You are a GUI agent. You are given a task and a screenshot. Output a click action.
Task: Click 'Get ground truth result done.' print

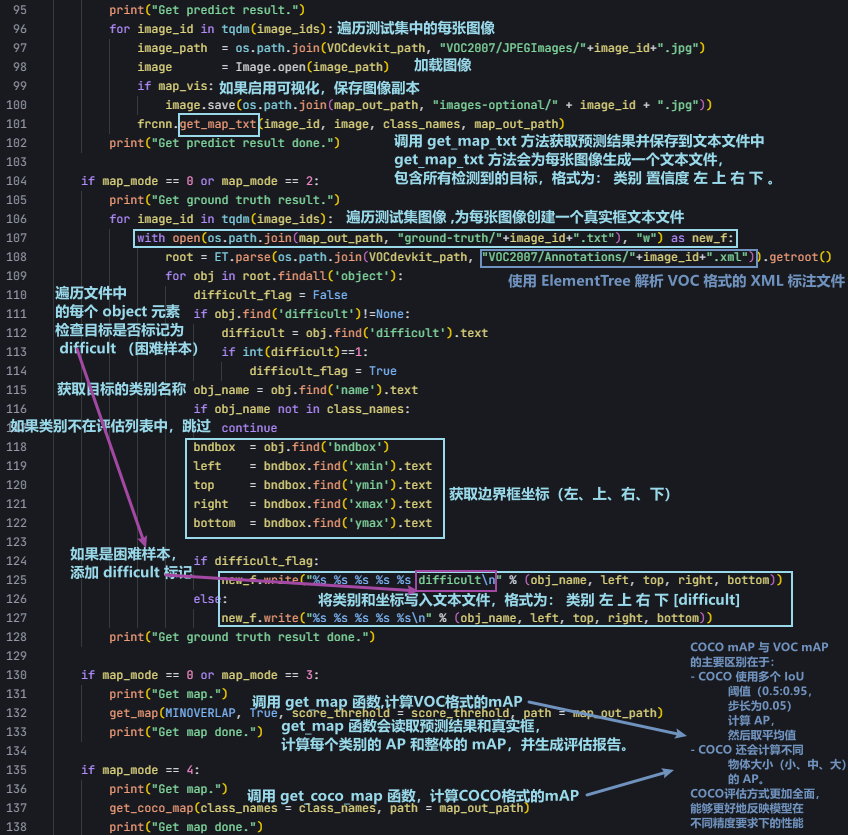pyautogui.click(x=242, y=637)
